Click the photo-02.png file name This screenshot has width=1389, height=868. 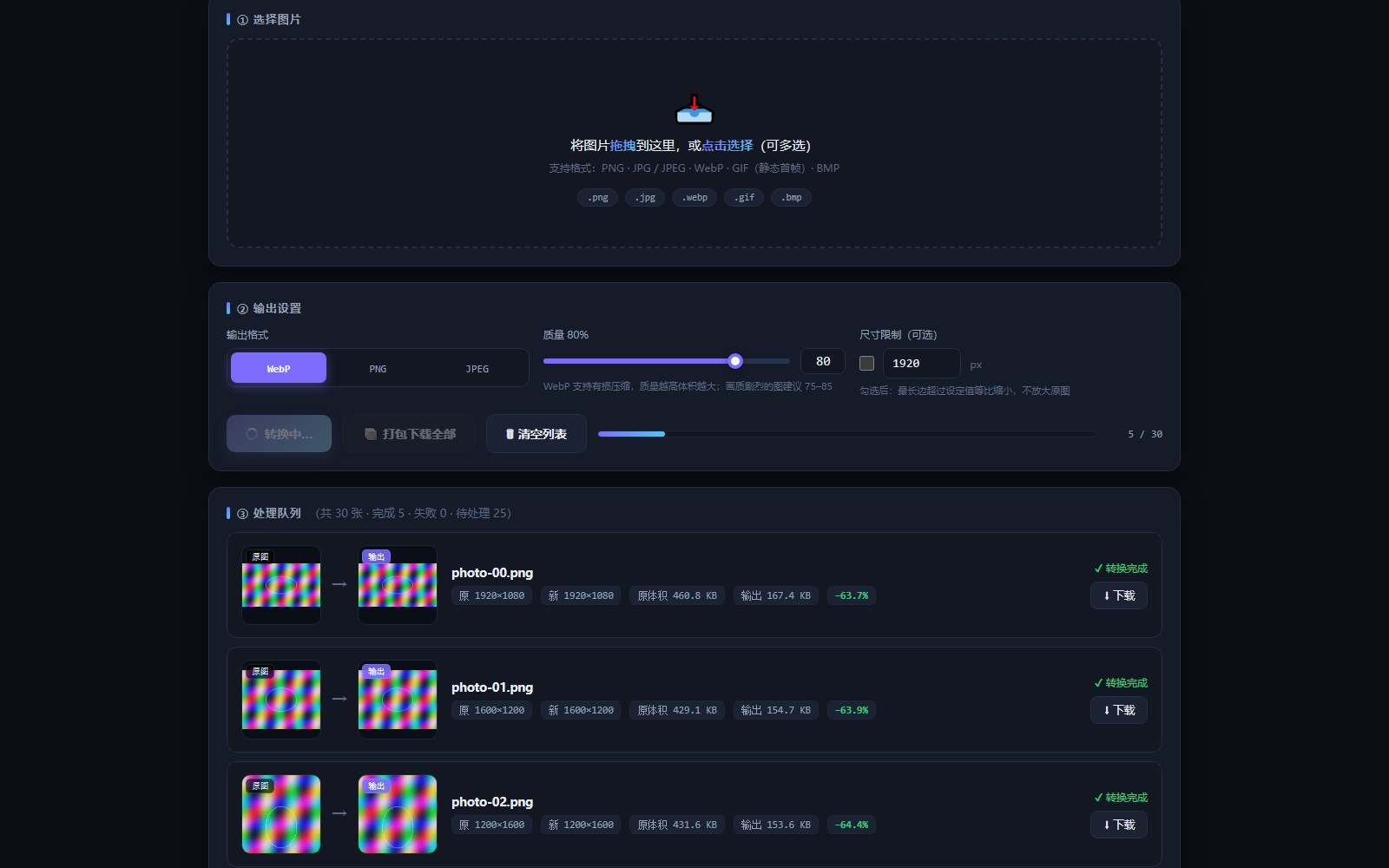pos(492,802)
